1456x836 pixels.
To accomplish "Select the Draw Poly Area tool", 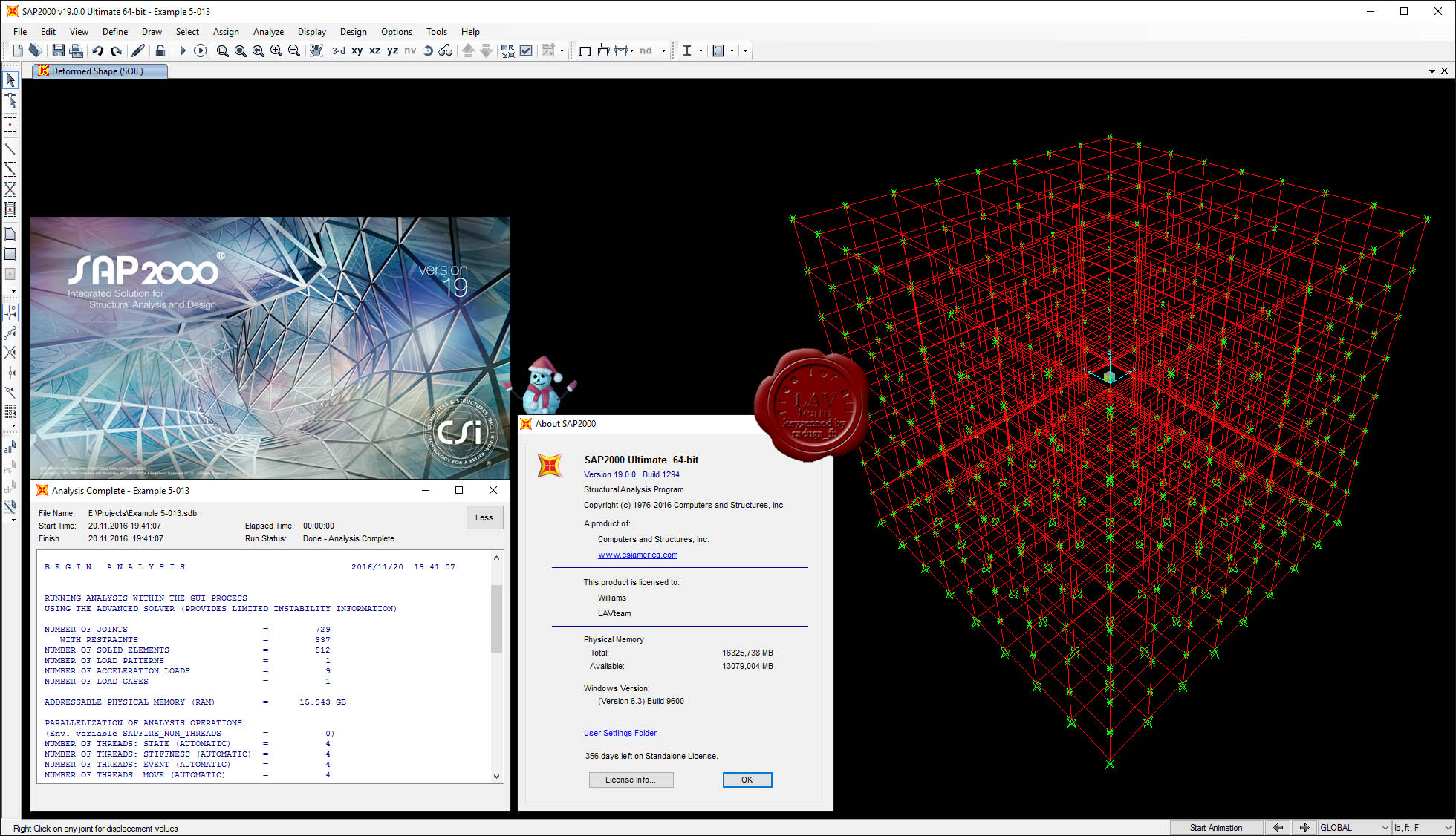I will click(x=10, y=234).
